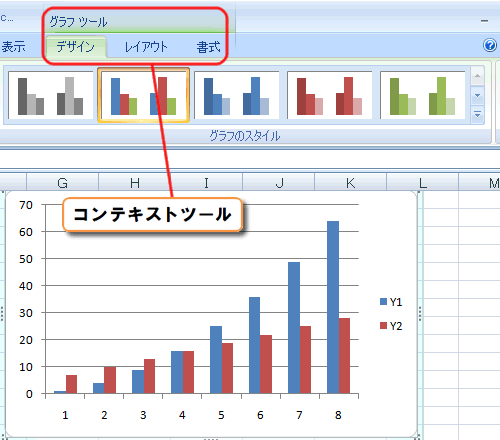Select the tallest blue Y1 bar at 8
The image size is (500, 440).
point(333,307)
